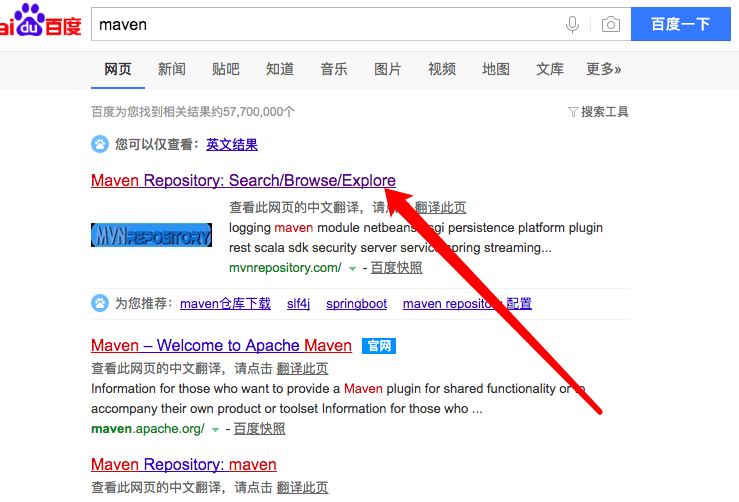Expand dropdown arrow next to mvnrepository.com/
The width and height of the screenshot is (739, 502).
352,269
